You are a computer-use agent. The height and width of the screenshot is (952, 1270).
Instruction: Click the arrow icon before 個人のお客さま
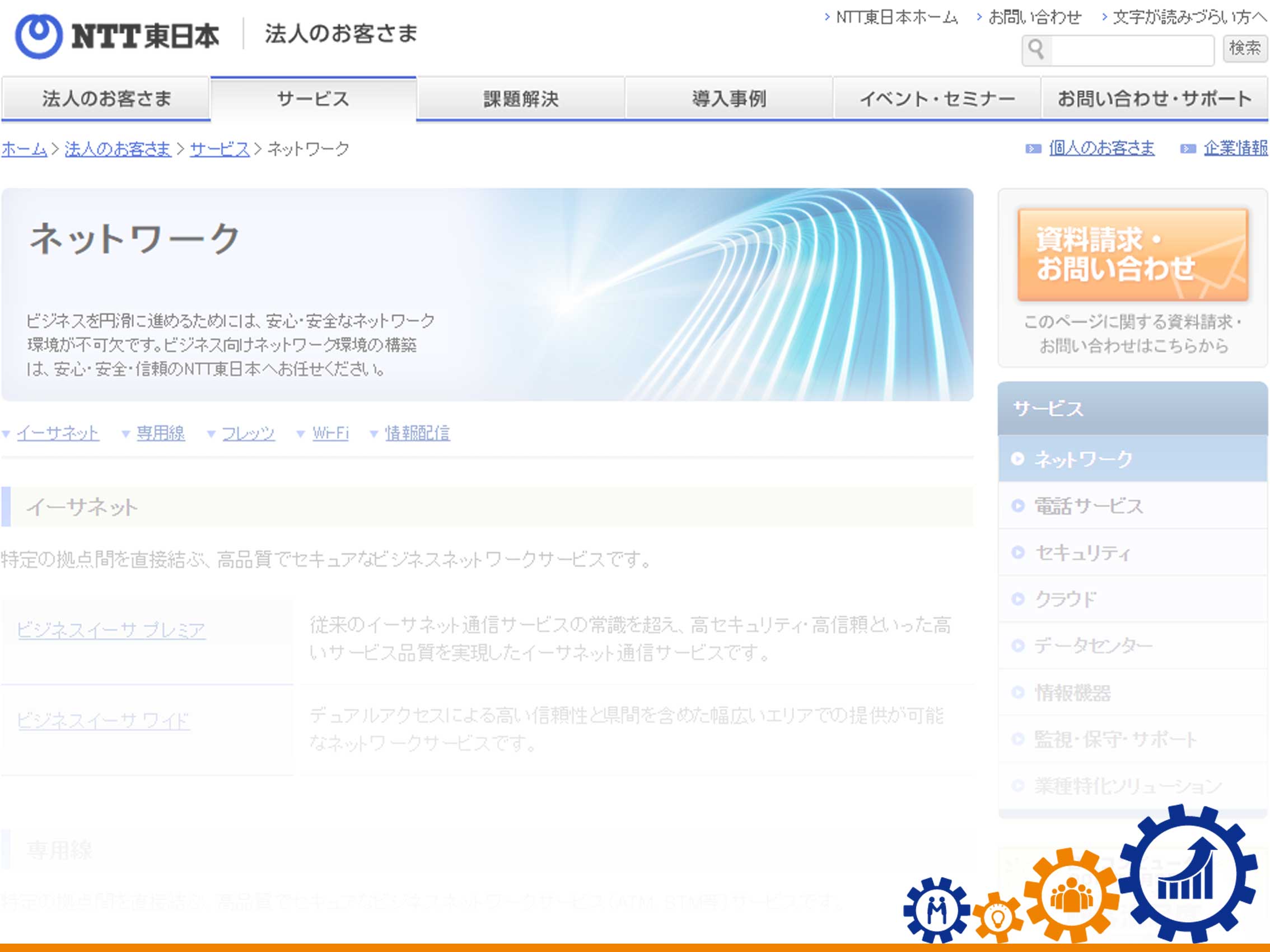point(1033,149)
